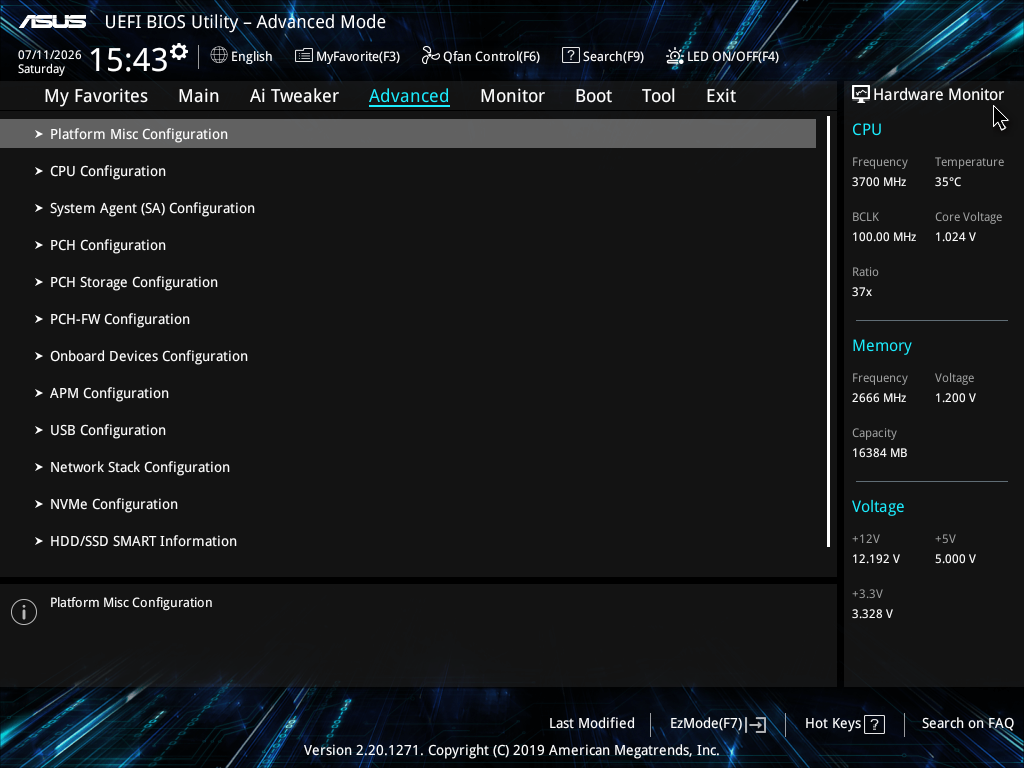Click the info icon in help area
Viewport: 1024px width, 768px height.
point(24,612)
